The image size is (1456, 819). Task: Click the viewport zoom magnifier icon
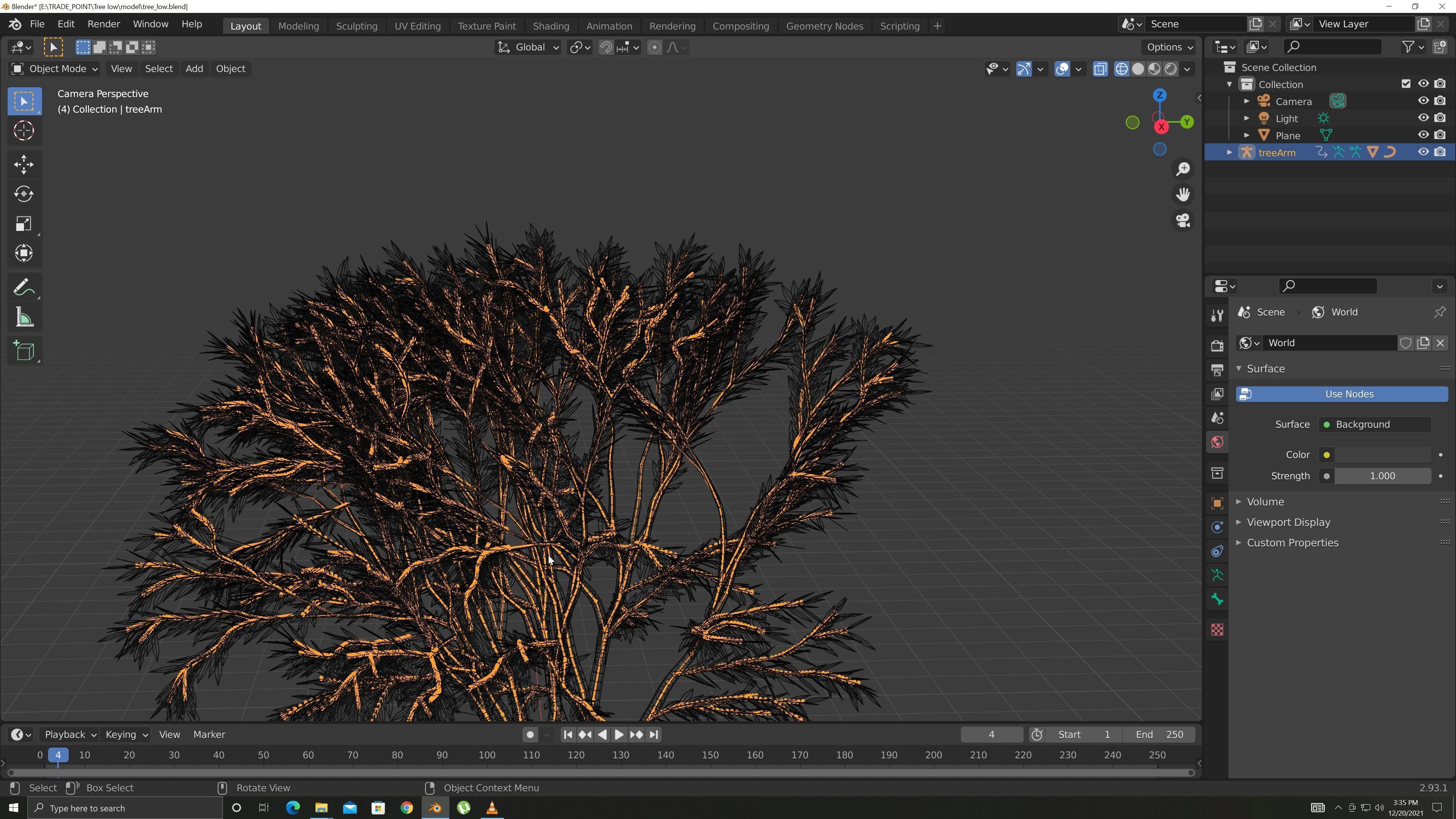coord(1183,169)
